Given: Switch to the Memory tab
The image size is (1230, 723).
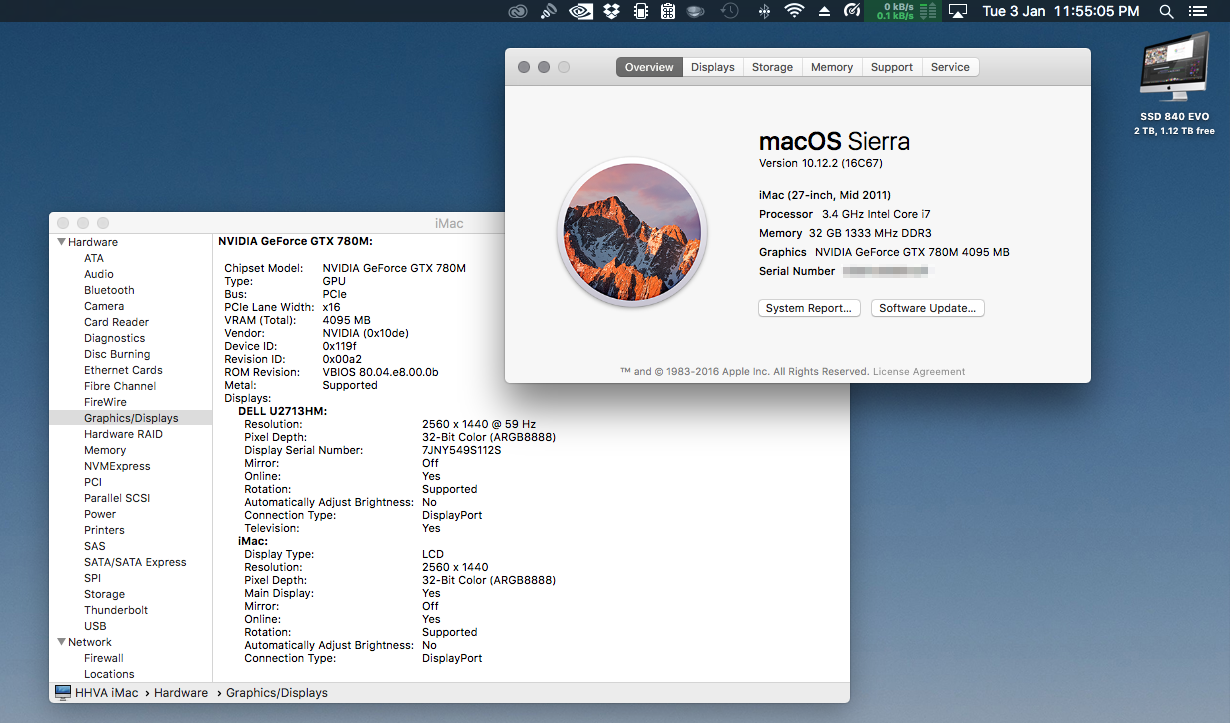Looking at the screenshot, I should pos(832,67).
